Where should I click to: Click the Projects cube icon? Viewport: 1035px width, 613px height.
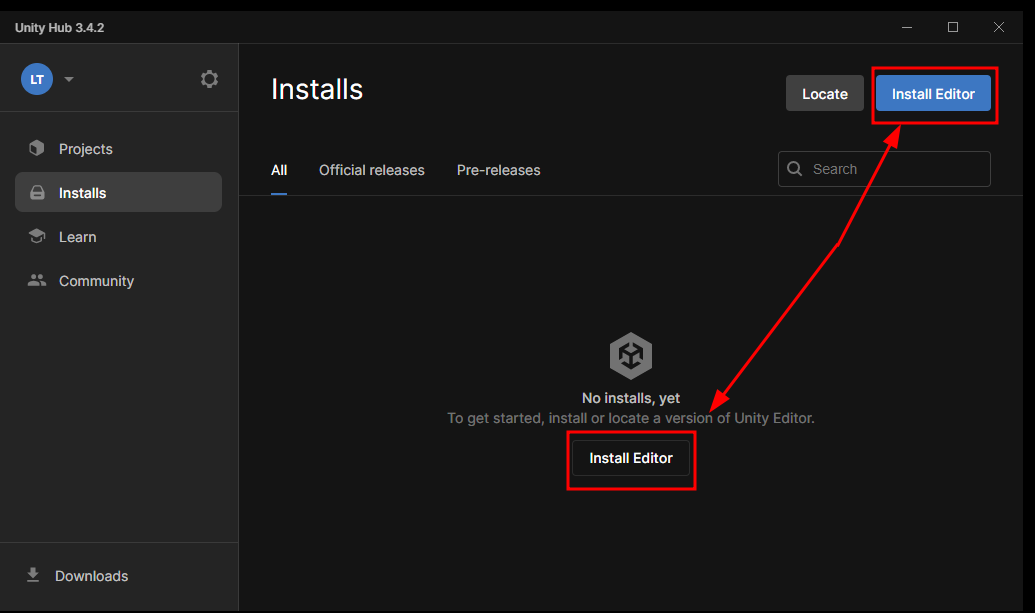(37, 148)
